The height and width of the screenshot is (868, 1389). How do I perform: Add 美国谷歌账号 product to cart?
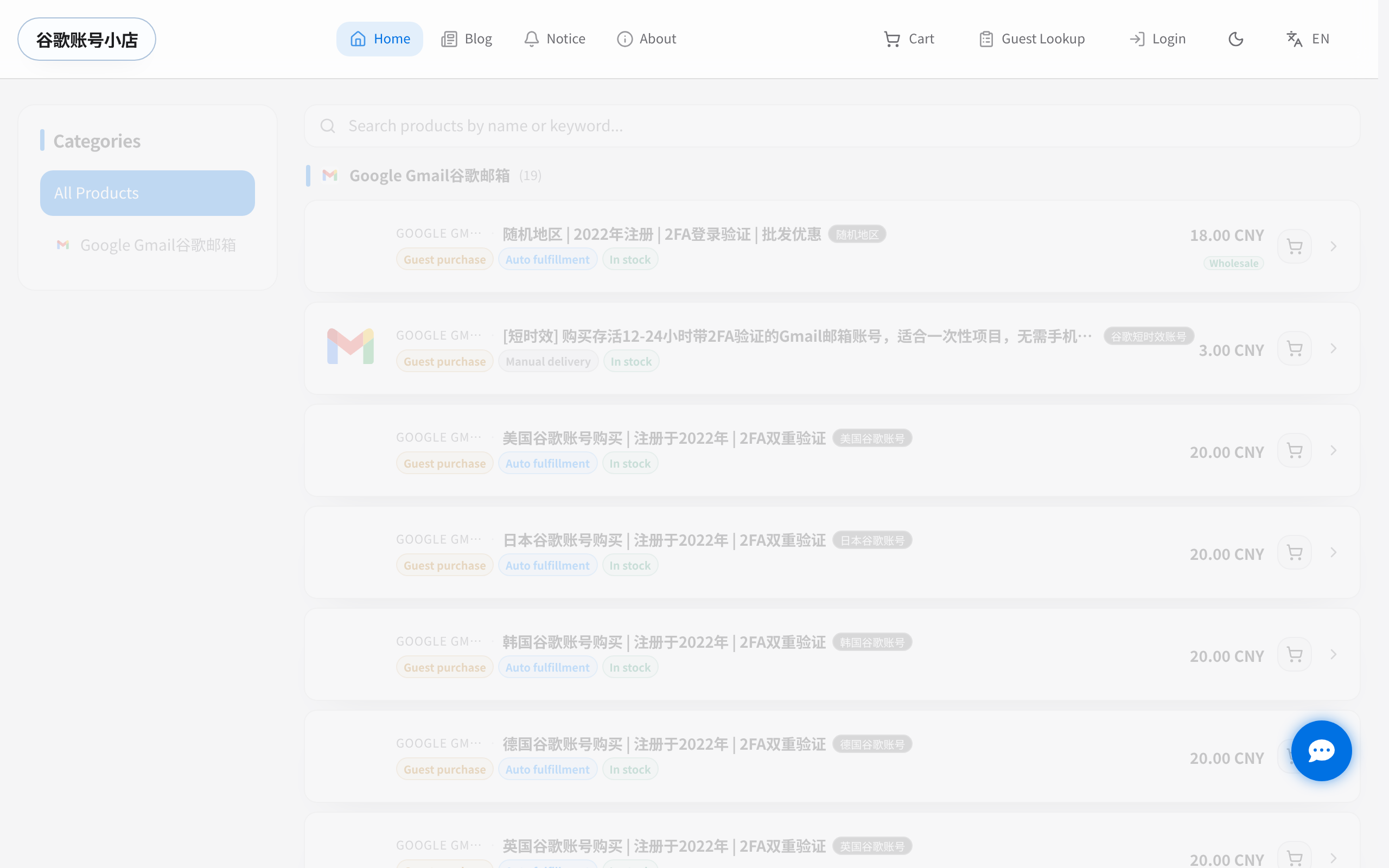(1294, 451)
